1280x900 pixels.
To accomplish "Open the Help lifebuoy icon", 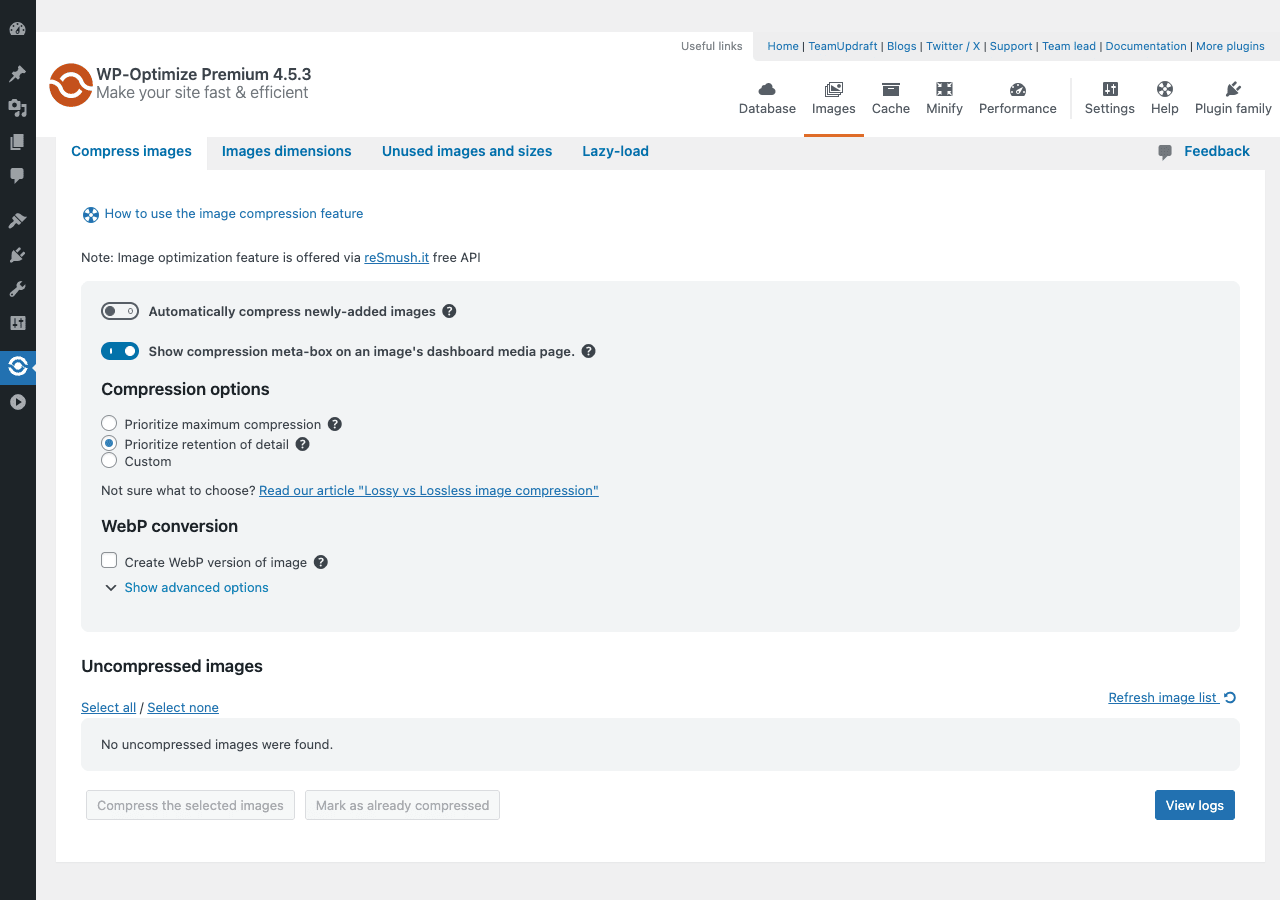I will click(x=1165, y=89).
